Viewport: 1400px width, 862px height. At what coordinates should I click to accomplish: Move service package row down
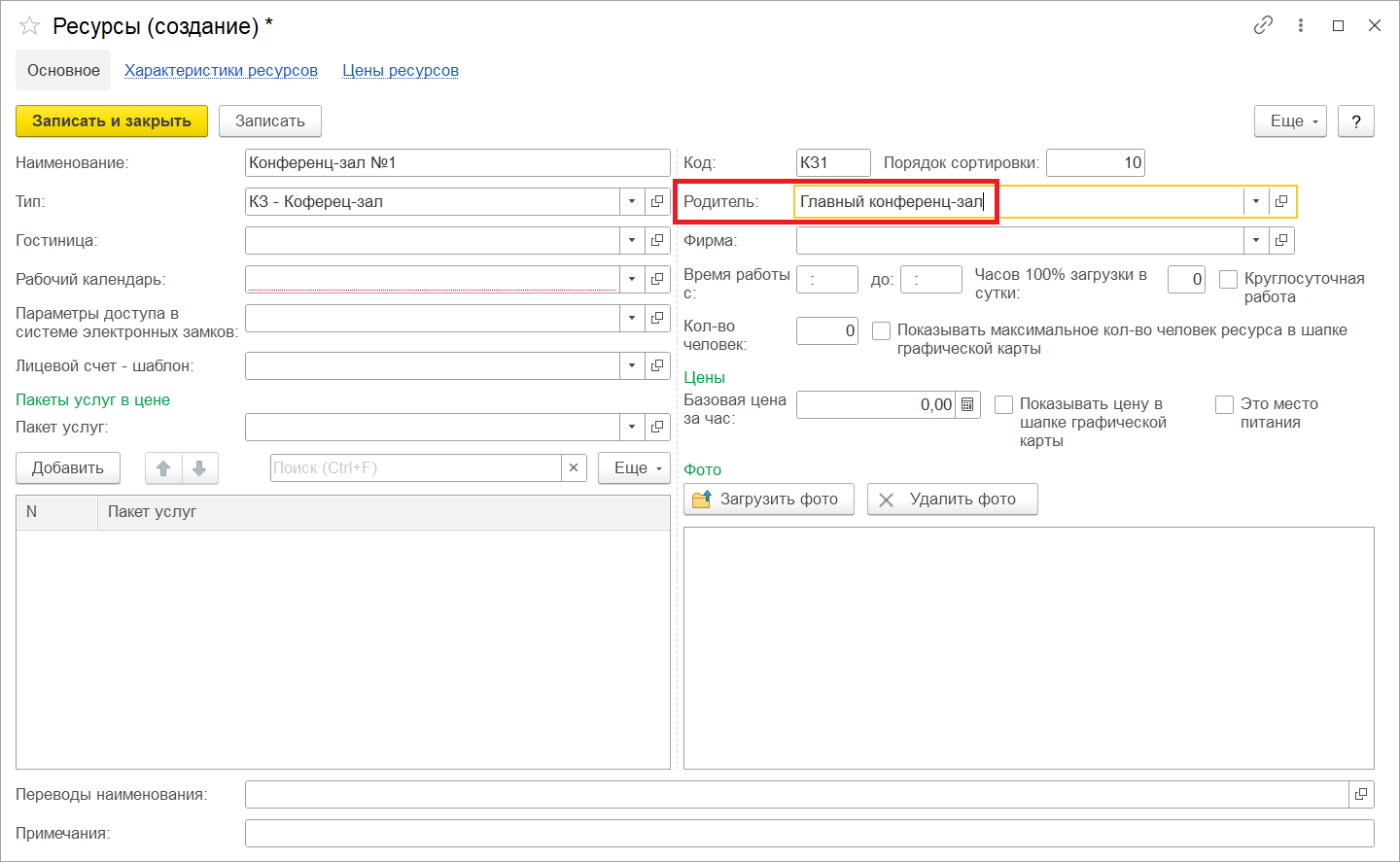click(199, 468)
